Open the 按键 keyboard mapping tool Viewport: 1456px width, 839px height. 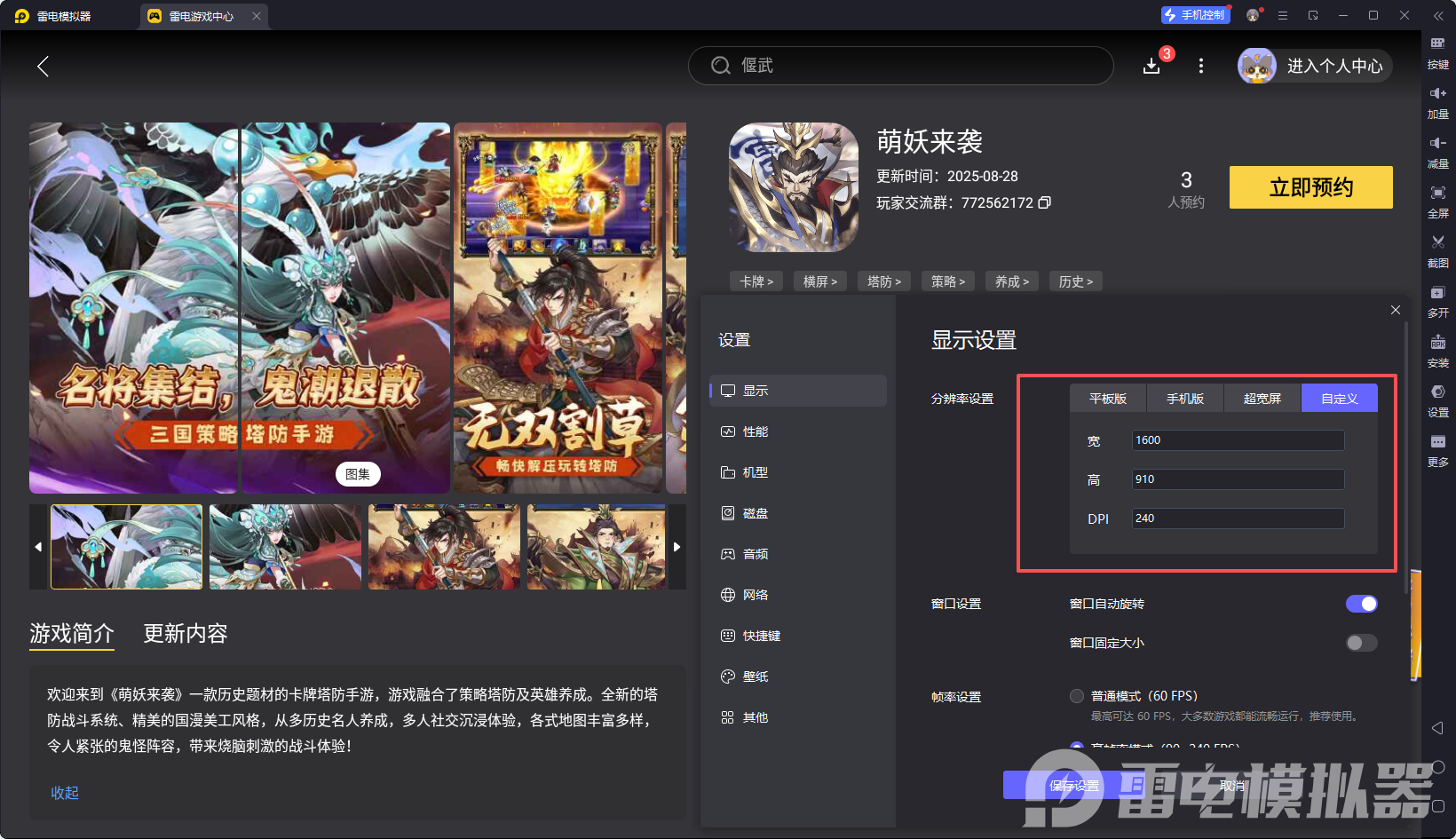[1438, 51]
